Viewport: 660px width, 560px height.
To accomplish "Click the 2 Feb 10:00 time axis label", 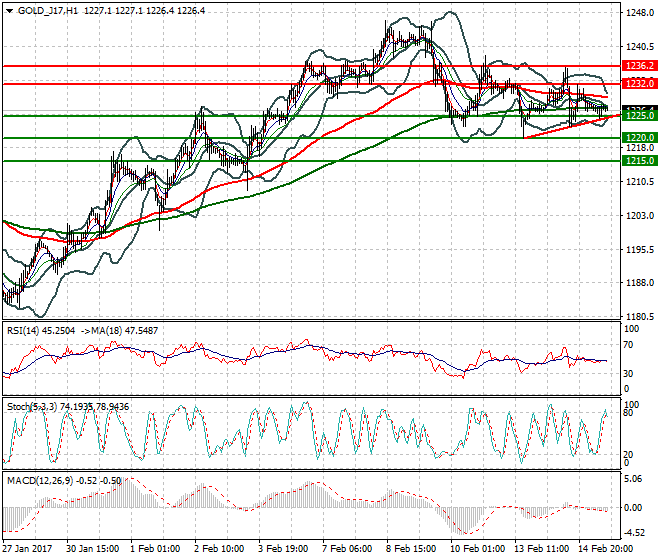I will pyautogui.click(x=219, y=549).
